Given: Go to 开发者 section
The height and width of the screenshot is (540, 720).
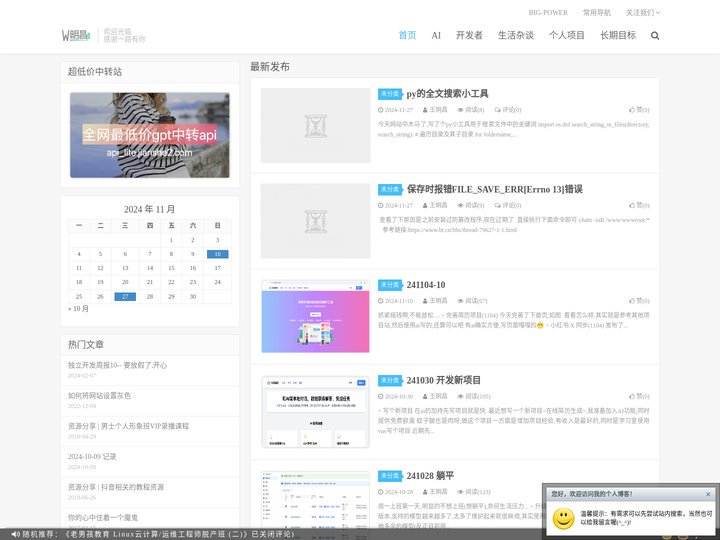Looking at the screenshot, I should pos(469,35).
